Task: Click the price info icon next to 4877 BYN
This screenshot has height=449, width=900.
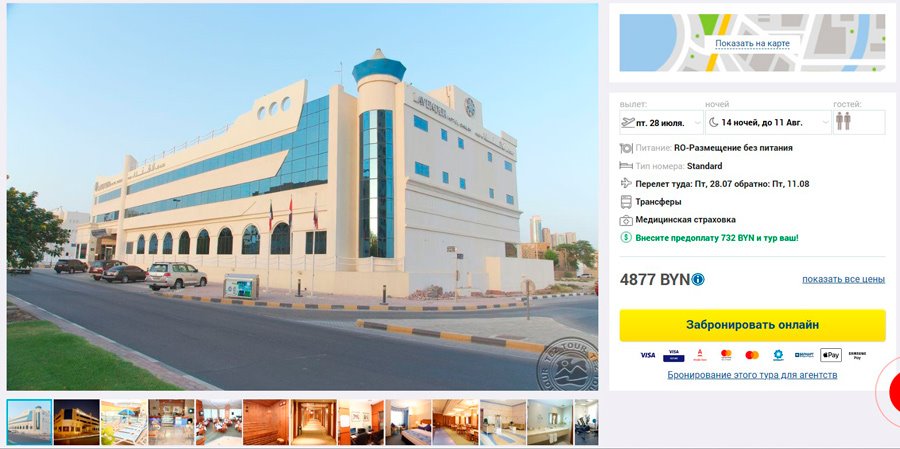Action: coord(698,280)
